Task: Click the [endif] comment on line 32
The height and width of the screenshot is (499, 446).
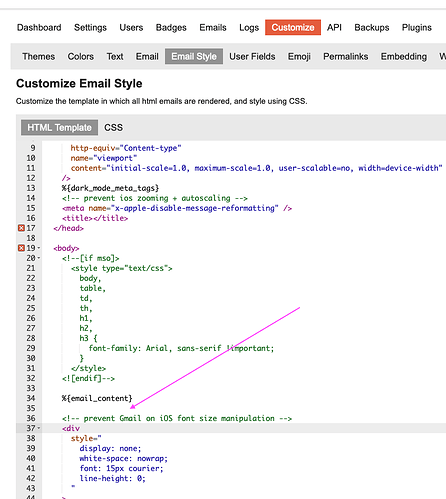Action: click(x=88, y=378)
